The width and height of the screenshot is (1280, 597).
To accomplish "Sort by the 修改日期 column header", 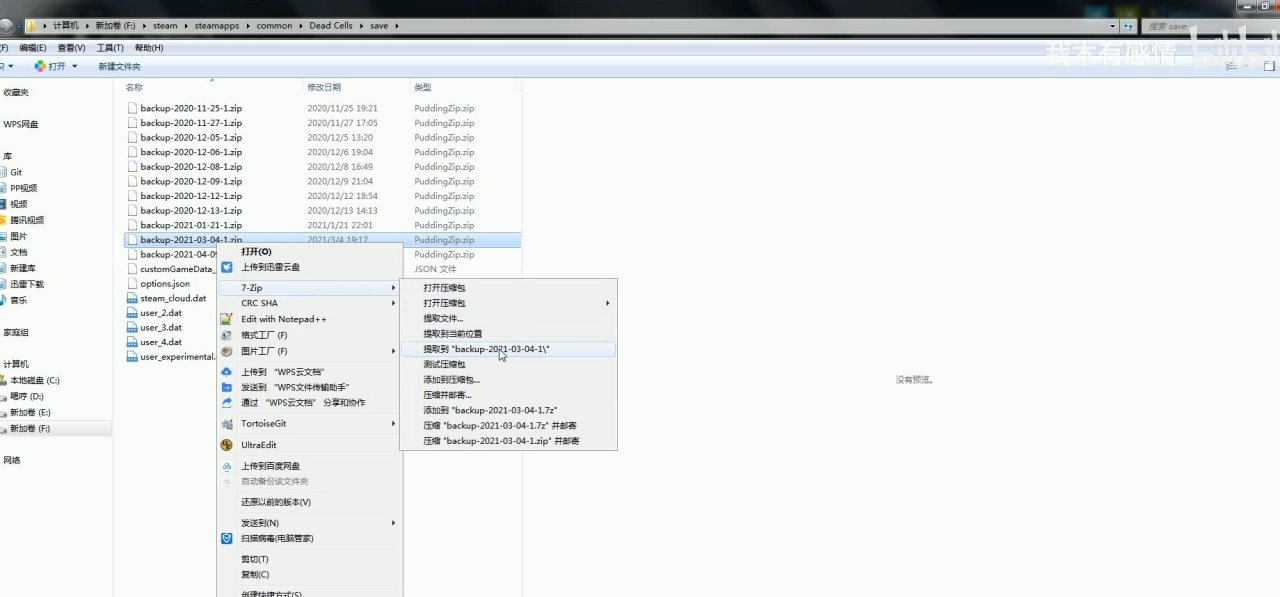I will (x=324, y=87).
